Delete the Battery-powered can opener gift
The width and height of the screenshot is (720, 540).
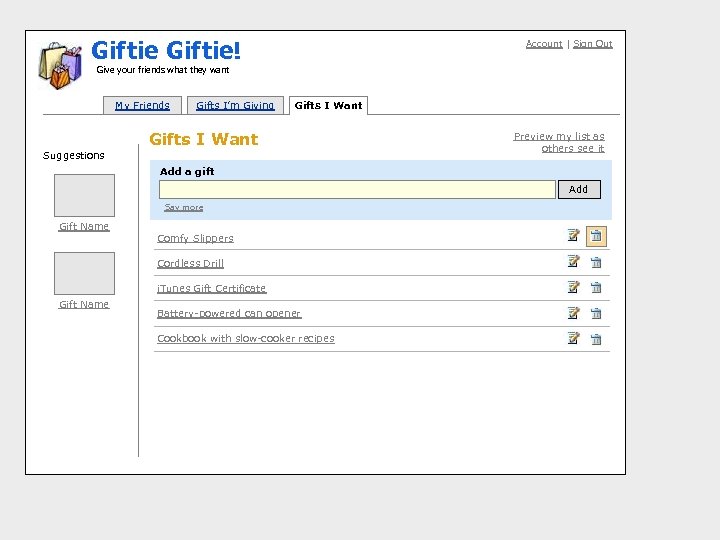[596, 313]
